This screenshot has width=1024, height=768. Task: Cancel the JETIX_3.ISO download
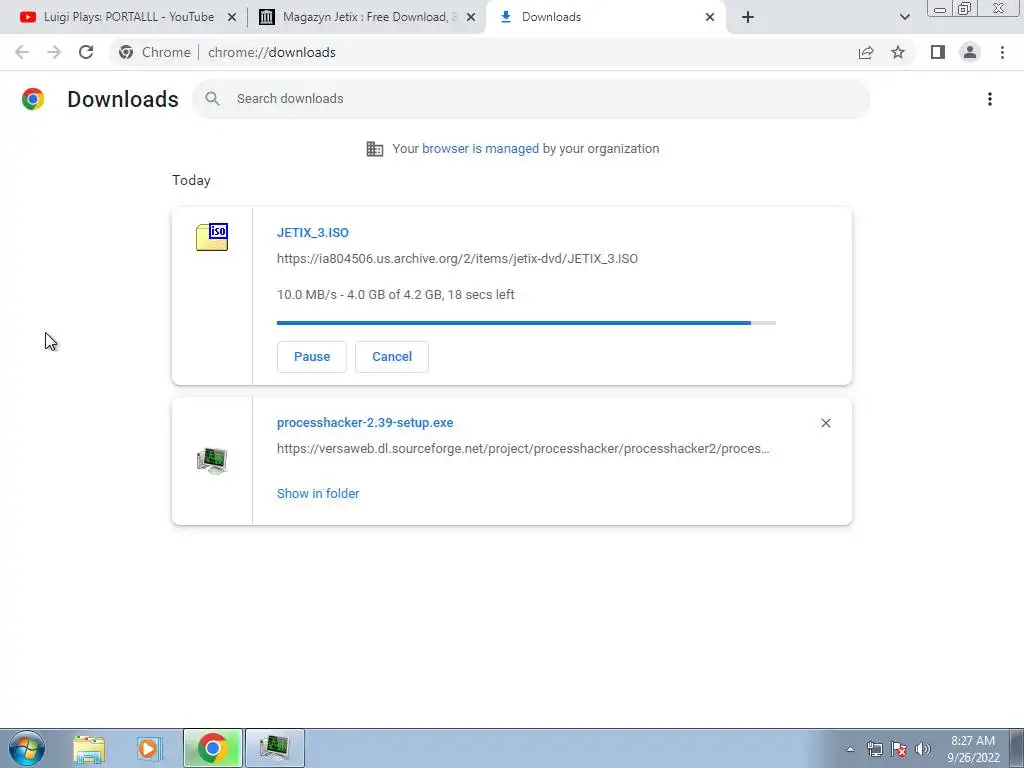click(x=392, y=357)
